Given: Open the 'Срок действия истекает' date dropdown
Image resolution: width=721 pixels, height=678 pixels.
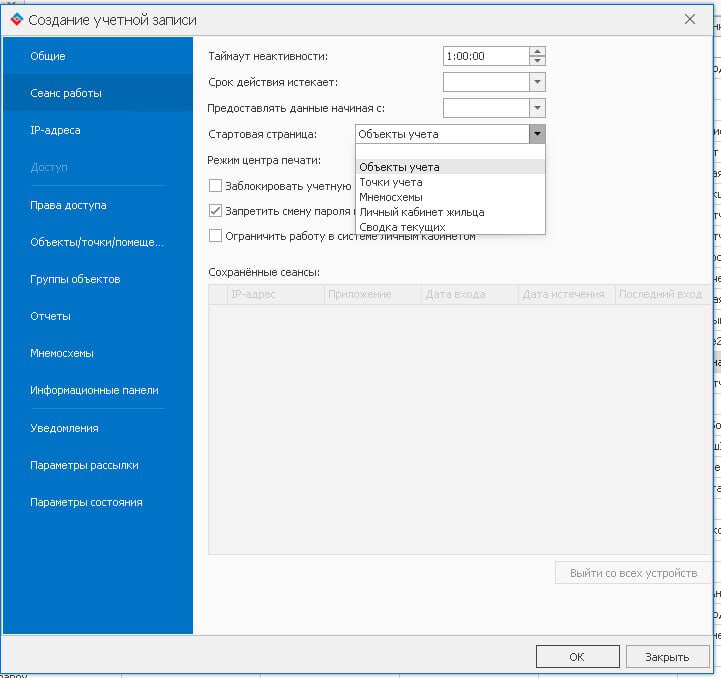Looking at the screenshot, I should click(x=537, y=82).
